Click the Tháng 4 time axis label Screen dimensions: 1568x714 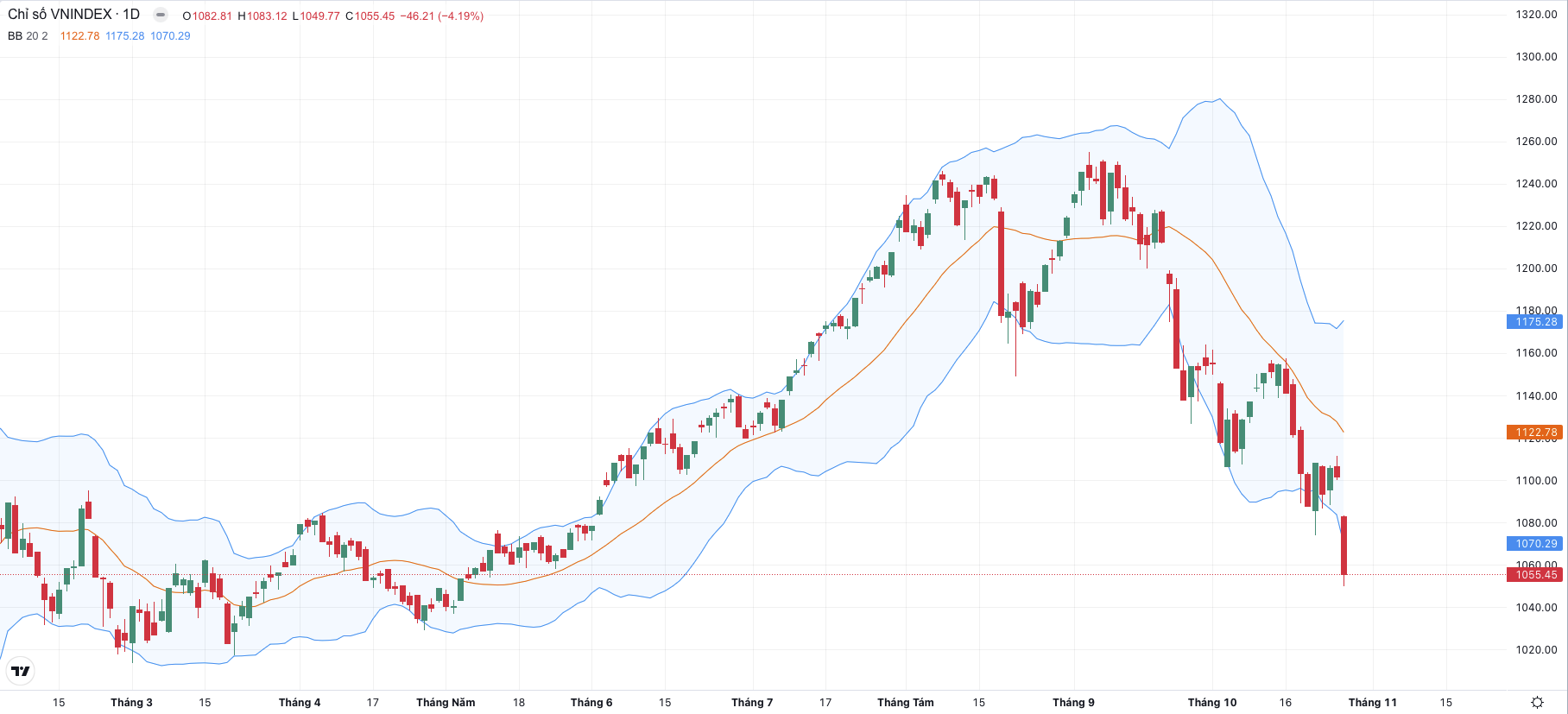click(300, 702)
